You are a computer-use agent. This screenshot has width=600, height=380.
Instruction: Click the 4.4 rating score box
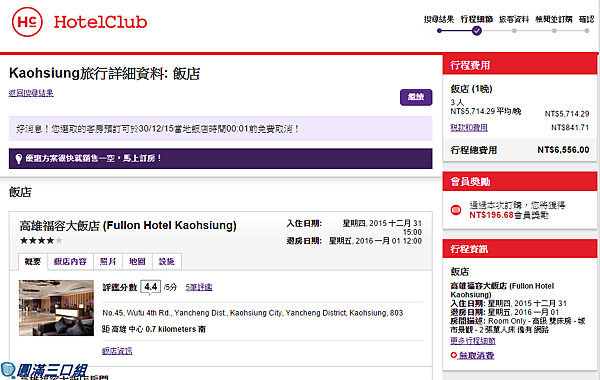[x=150, y=287]
